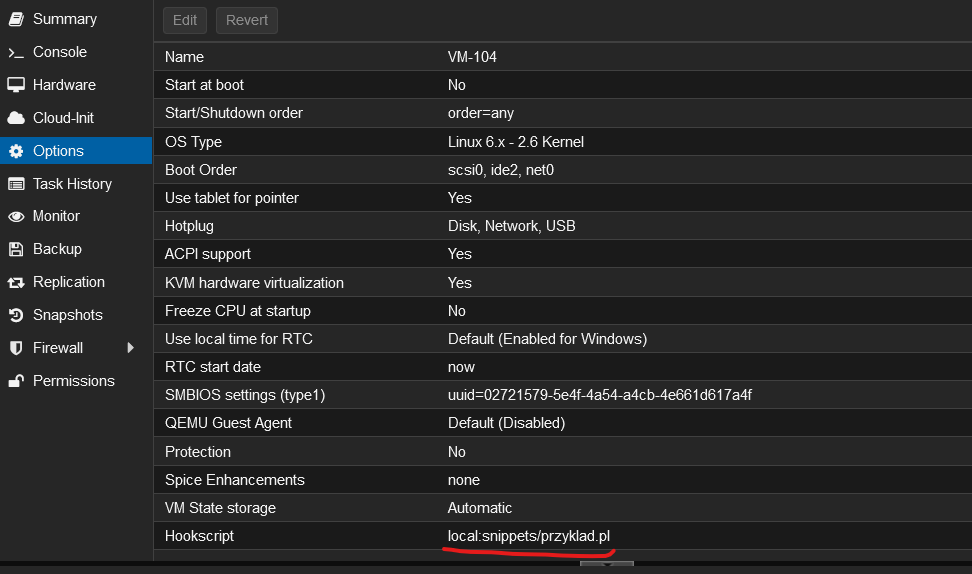Open the Snapshots section
972x574 pixels.
point(67,315)
